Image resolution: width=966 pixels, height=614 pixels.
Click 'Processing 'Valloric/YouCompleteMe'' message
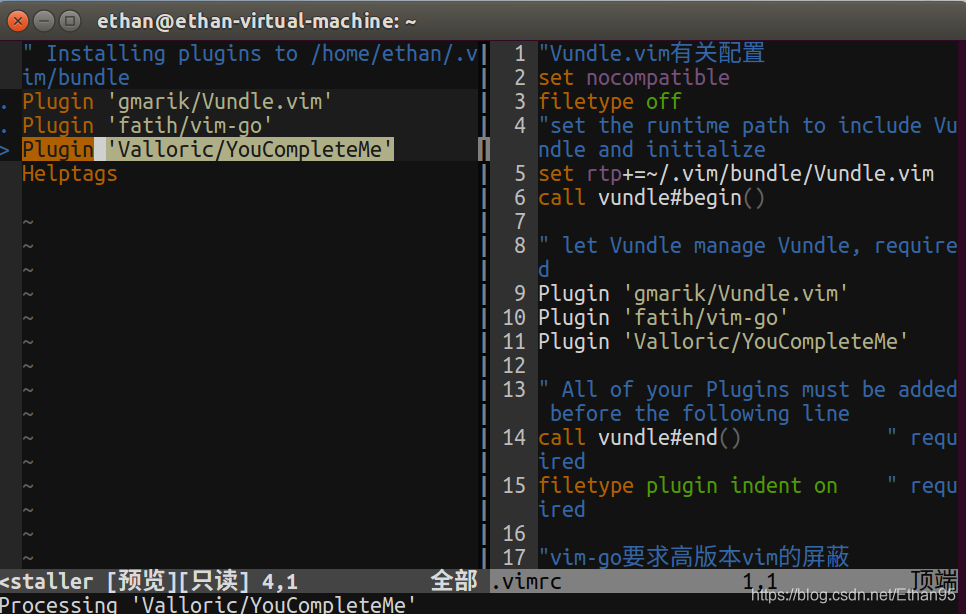(208, 604)
